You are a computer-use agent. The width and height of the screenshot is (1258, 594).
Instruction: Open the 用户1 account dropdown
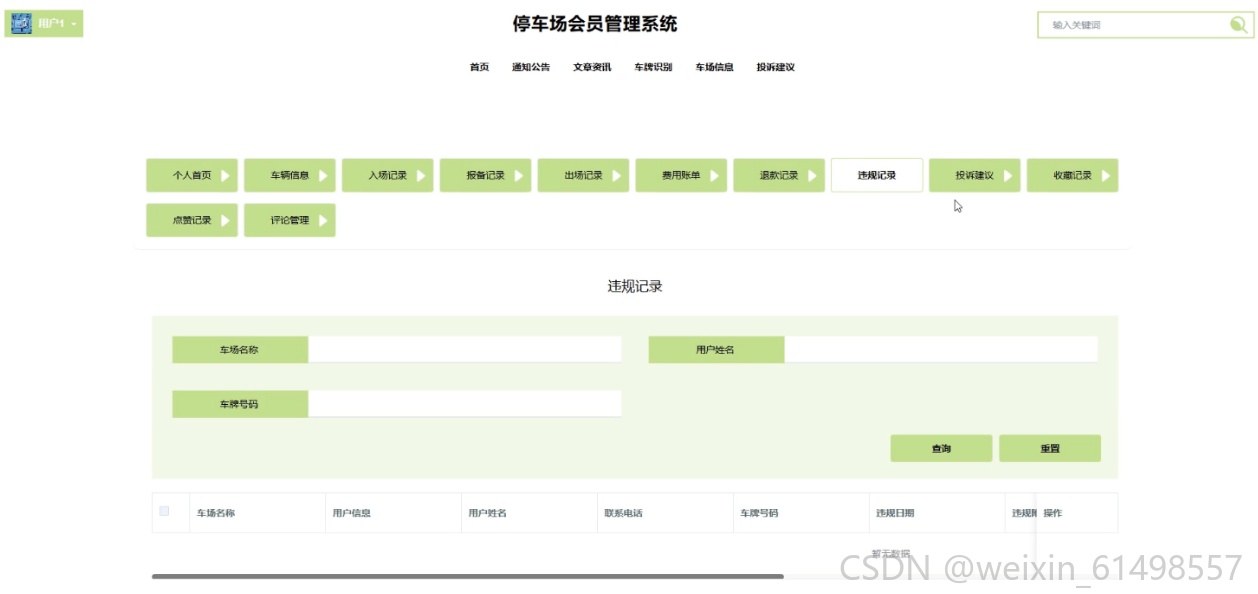point(44,23)
